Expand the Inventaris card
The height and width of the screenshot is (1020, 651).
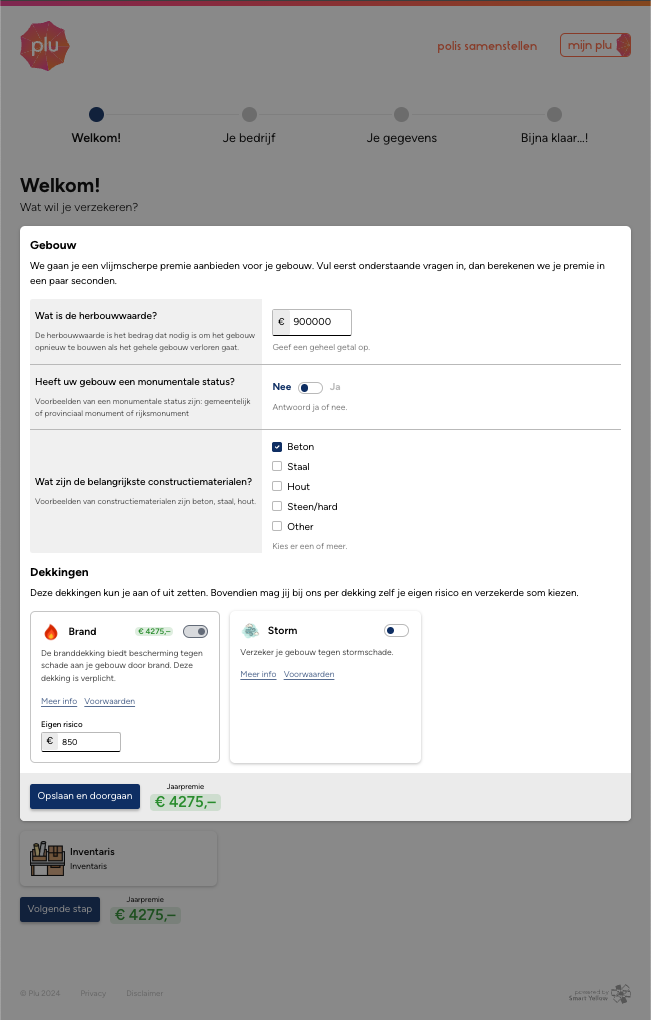pos(118,859)
